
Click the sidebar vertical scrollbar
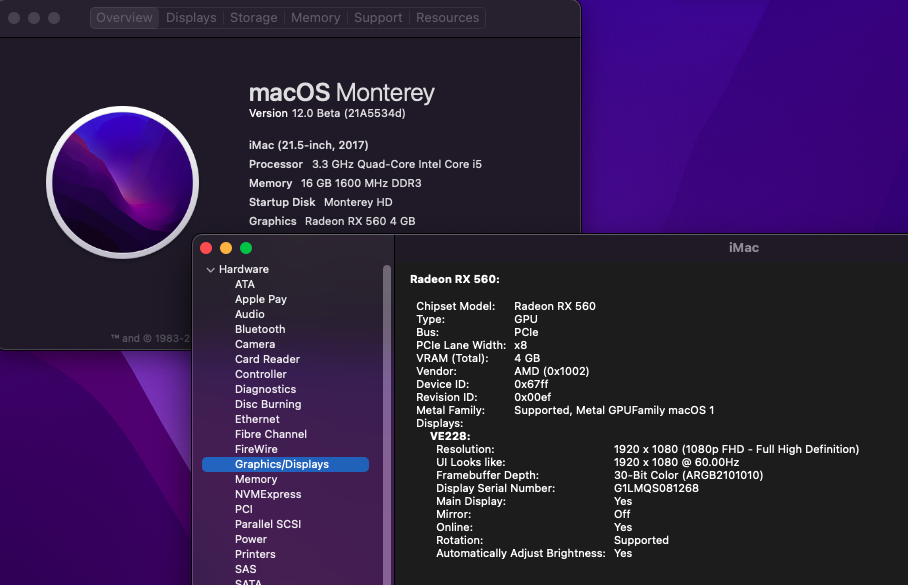pyautogui.click(x=387, y=425)
